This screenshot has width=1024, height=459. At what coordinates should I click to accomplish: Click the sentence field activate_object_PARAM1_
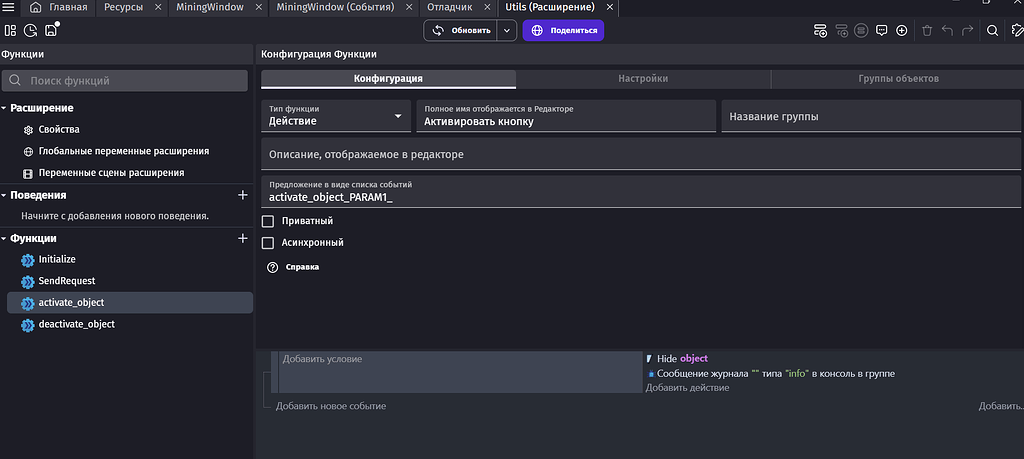(x=641, y=192)
